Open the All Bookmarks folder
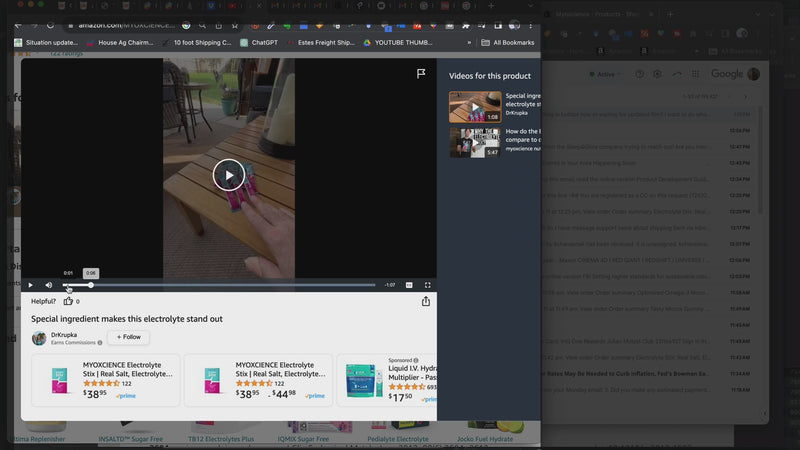The height and width of the screenshot is (450, 800). 508,43
